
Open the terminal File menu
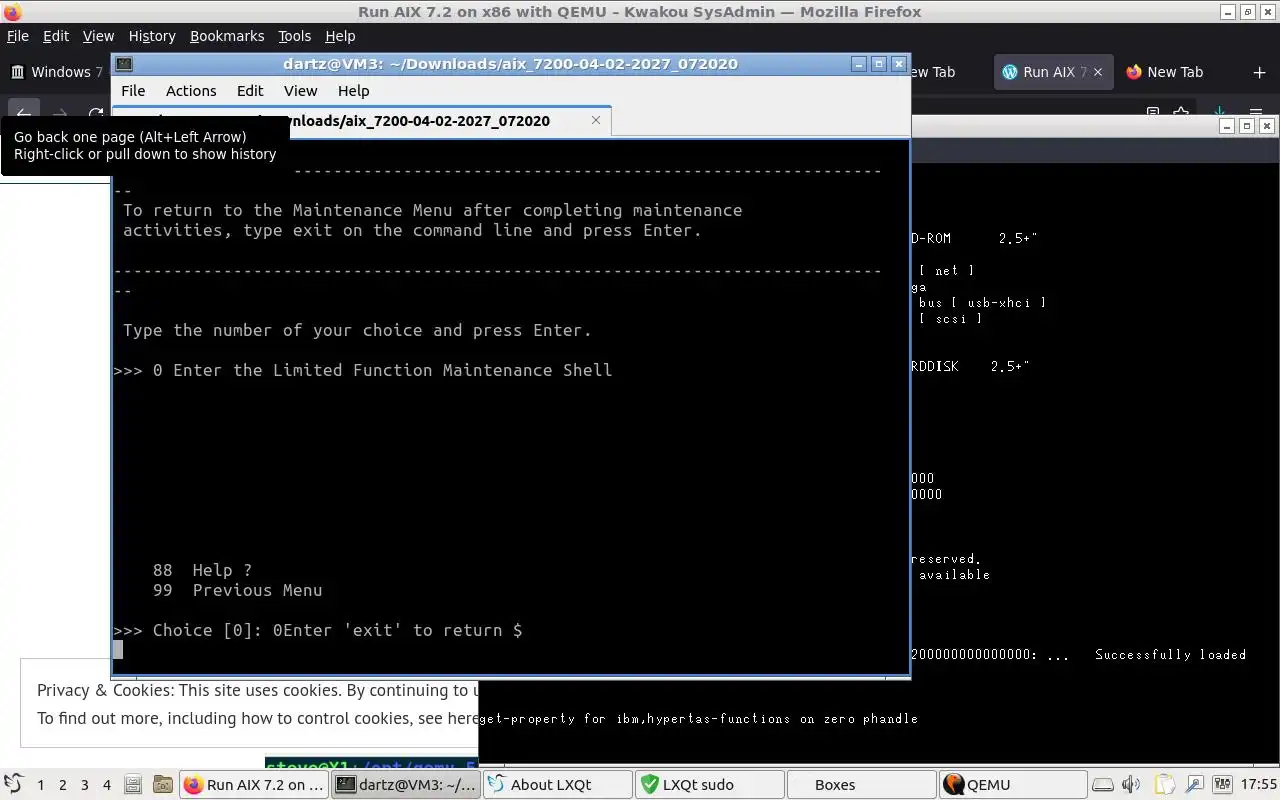(x=133, y=90)
